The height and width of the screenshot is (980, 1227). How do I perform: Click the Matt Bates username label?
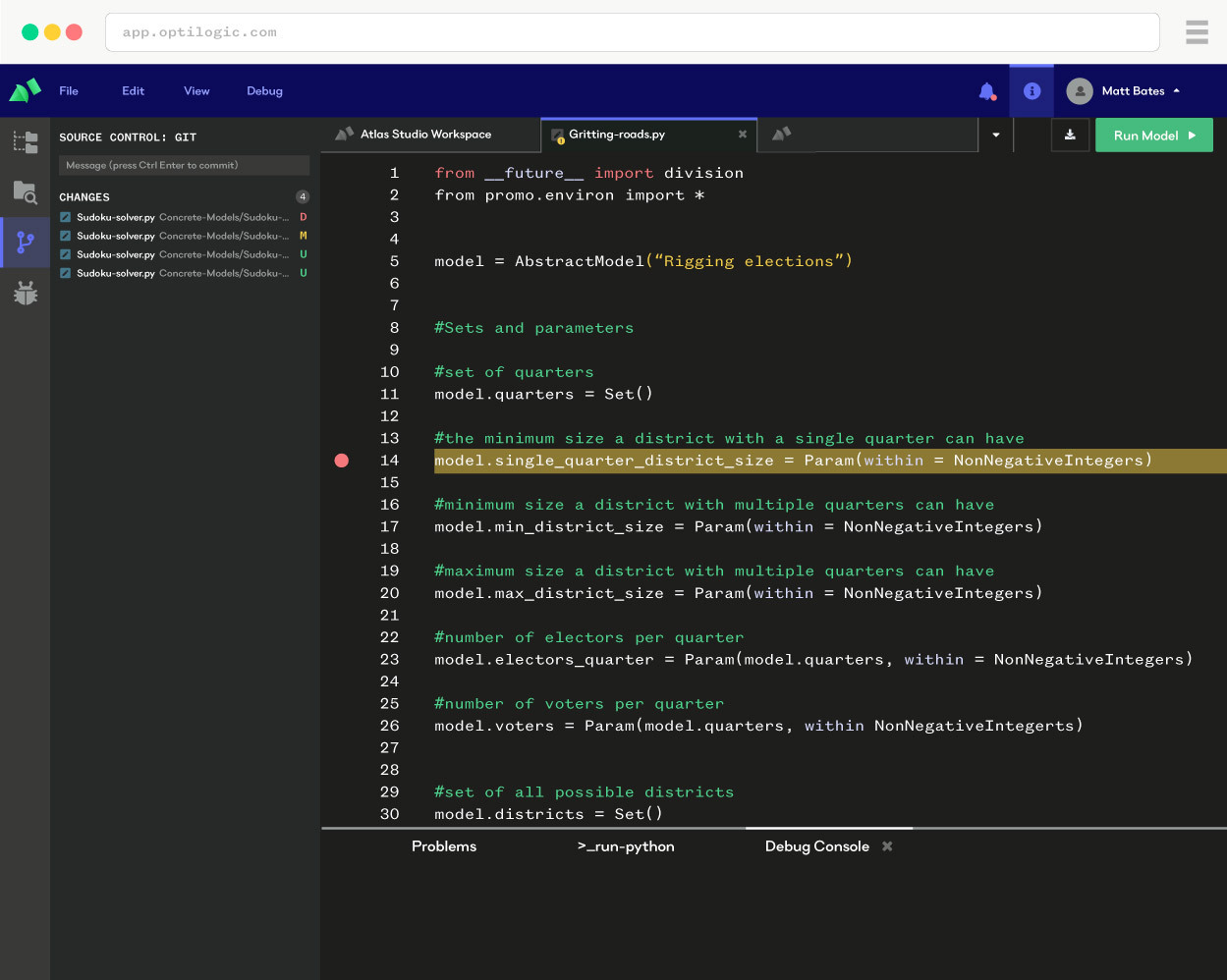click(x=1133, y=91)
